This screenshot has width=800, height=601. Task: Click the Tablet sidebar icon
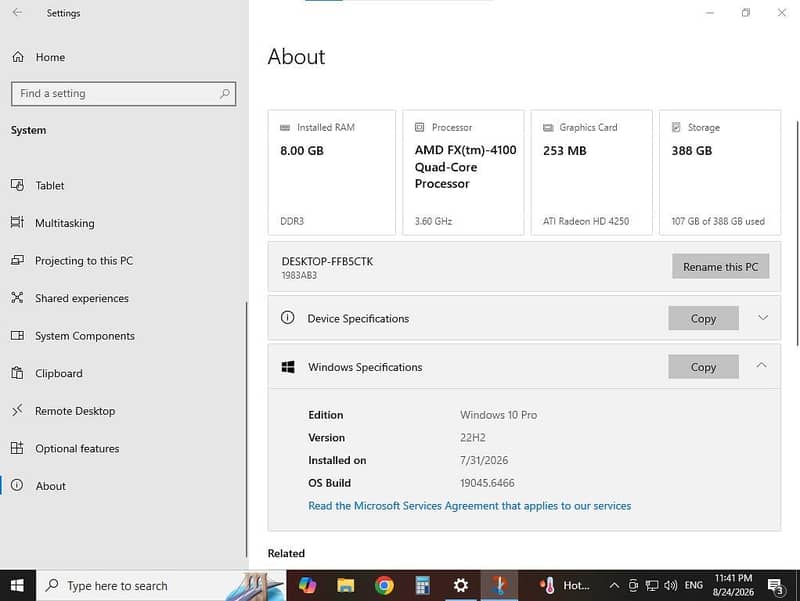tap(17, 185)
